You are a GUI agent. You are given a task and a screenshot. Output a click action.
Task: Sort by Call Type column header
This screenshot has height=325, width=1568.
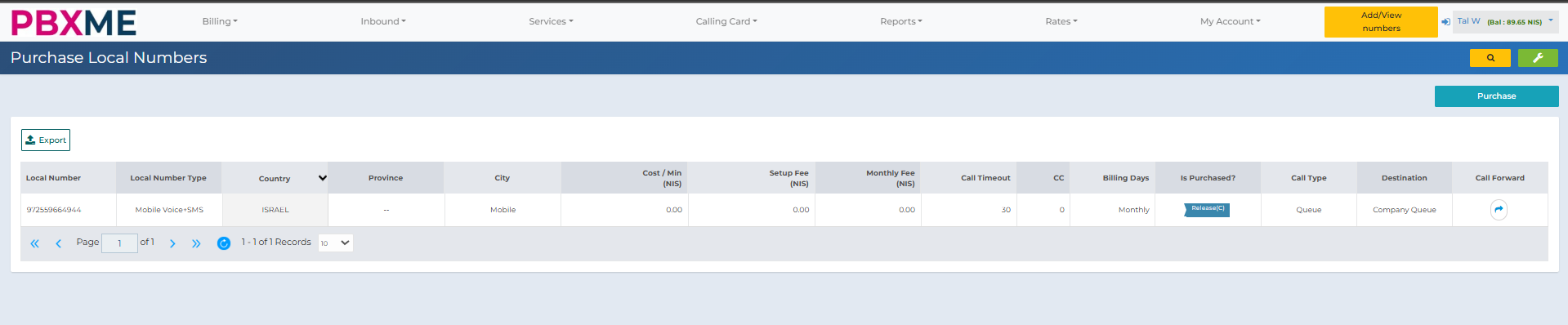click(x=1309, y=178)
